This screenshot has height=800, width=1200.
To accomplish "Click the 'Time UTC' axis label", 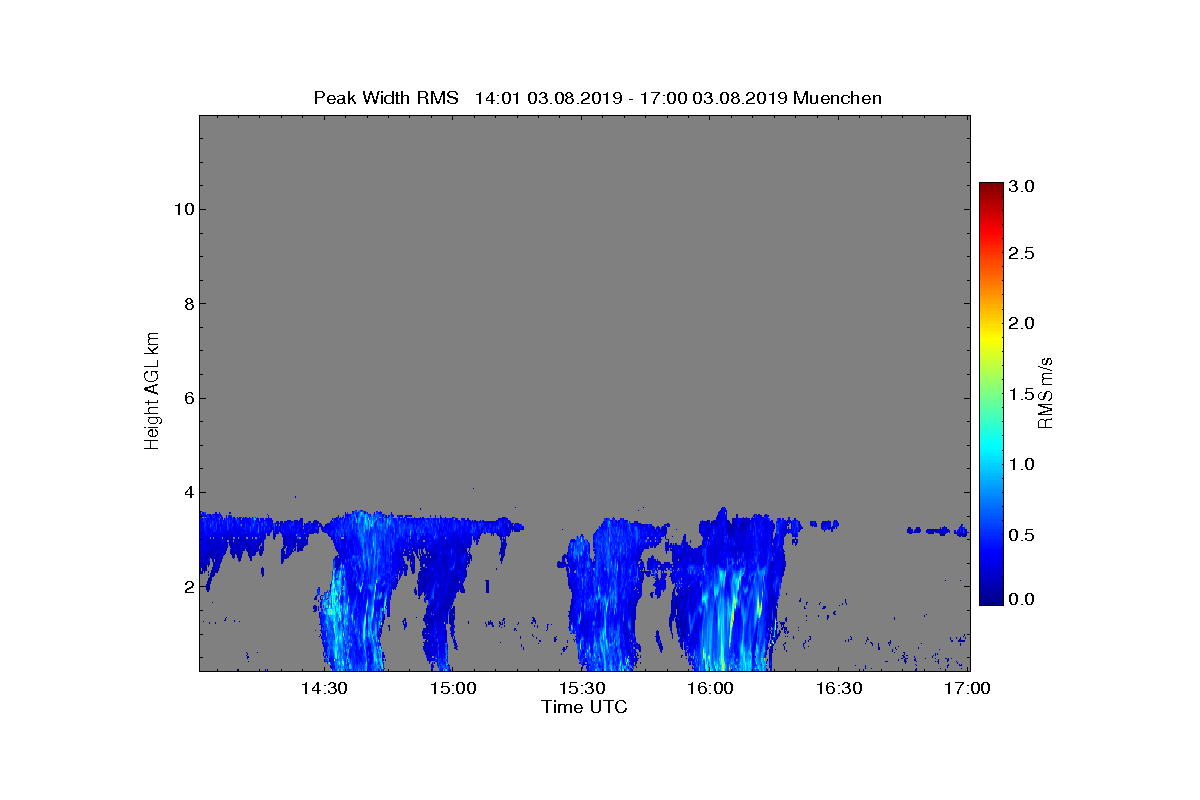I will tap(584, 707).
